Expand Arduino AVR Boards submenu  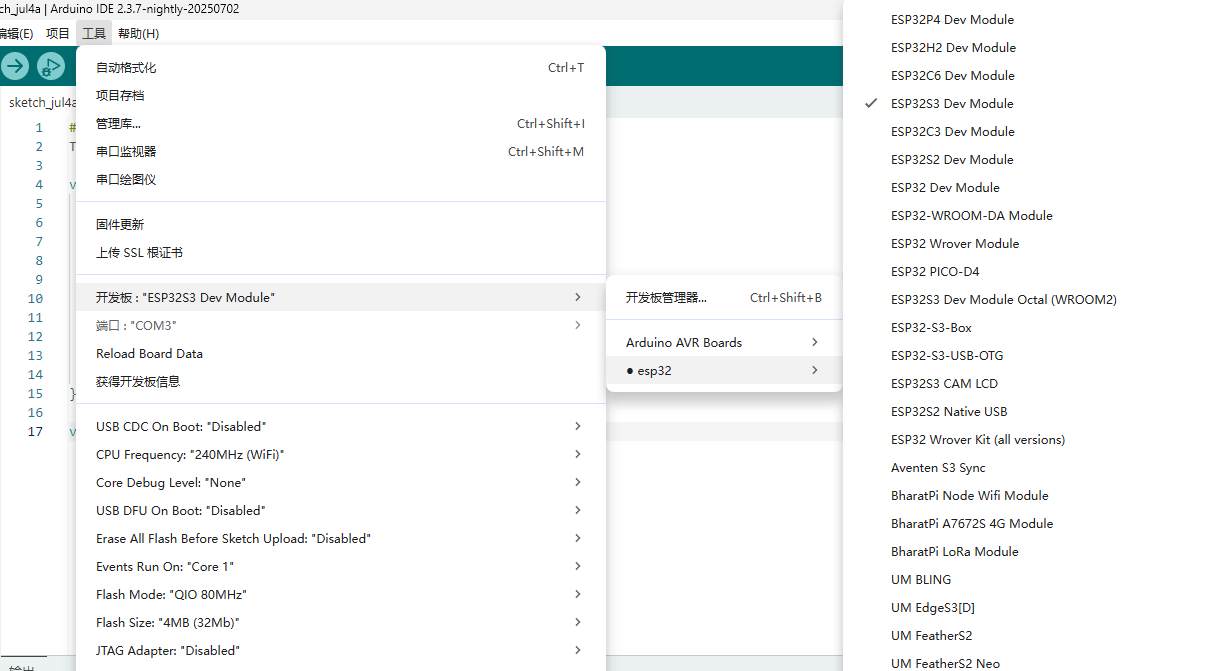point(724,343)
